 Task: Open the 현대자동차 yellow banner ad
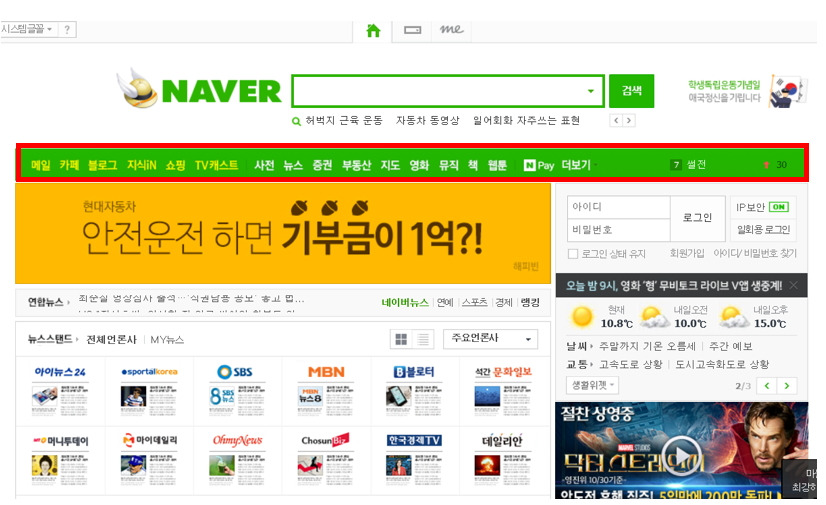point(283,233)
